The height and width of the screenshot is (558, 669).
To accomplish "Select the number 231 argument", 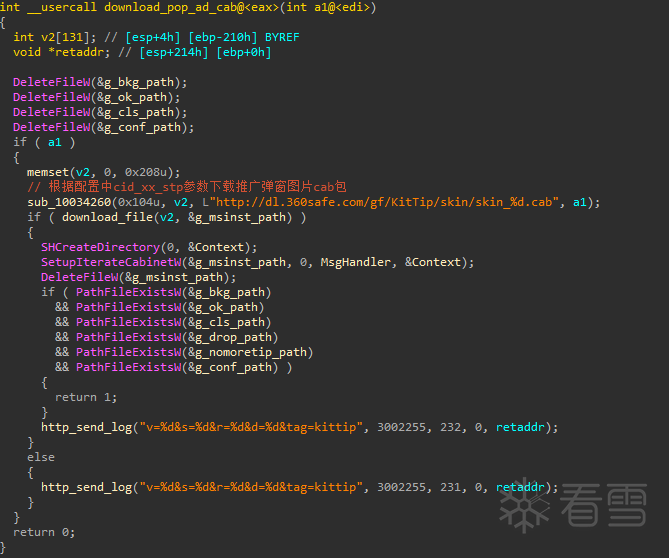I will click(x=451, y=487).
